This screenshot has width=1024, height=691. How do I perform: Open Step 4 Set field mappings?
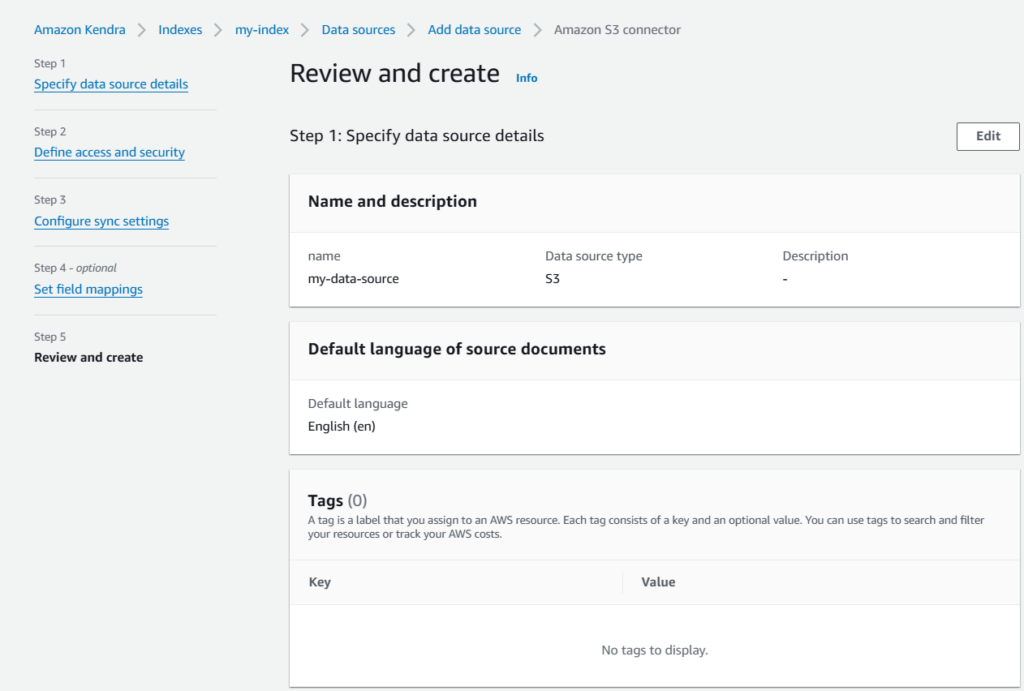coord(88,290)
